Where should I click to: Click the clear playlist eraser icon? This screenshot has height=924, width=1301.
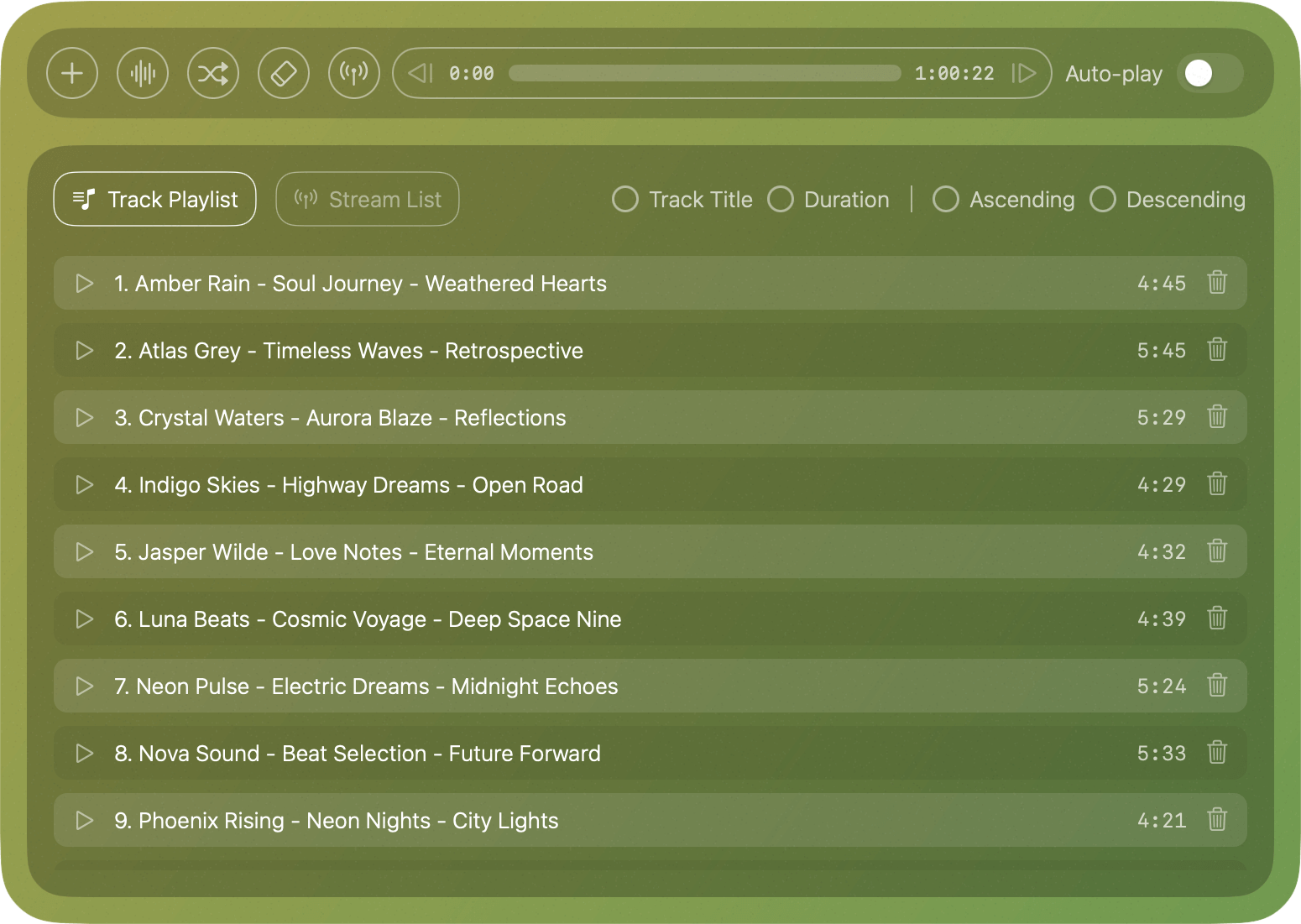(x=284, y=73)
